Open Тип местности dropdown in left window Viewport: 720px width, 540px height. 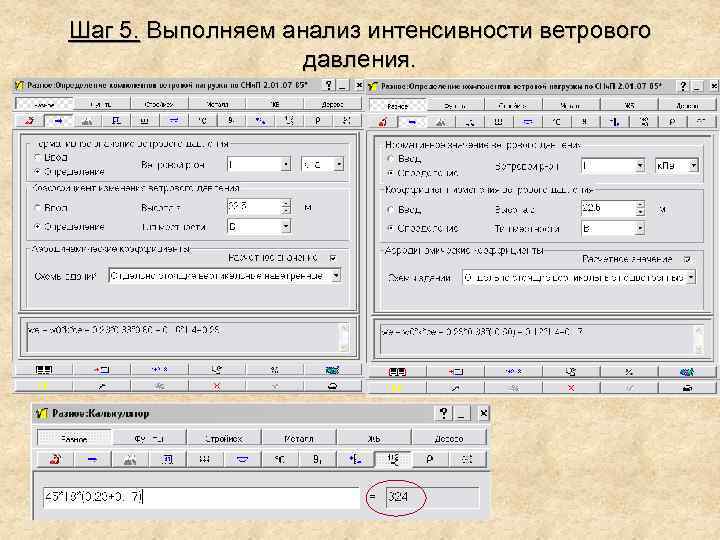286,226
